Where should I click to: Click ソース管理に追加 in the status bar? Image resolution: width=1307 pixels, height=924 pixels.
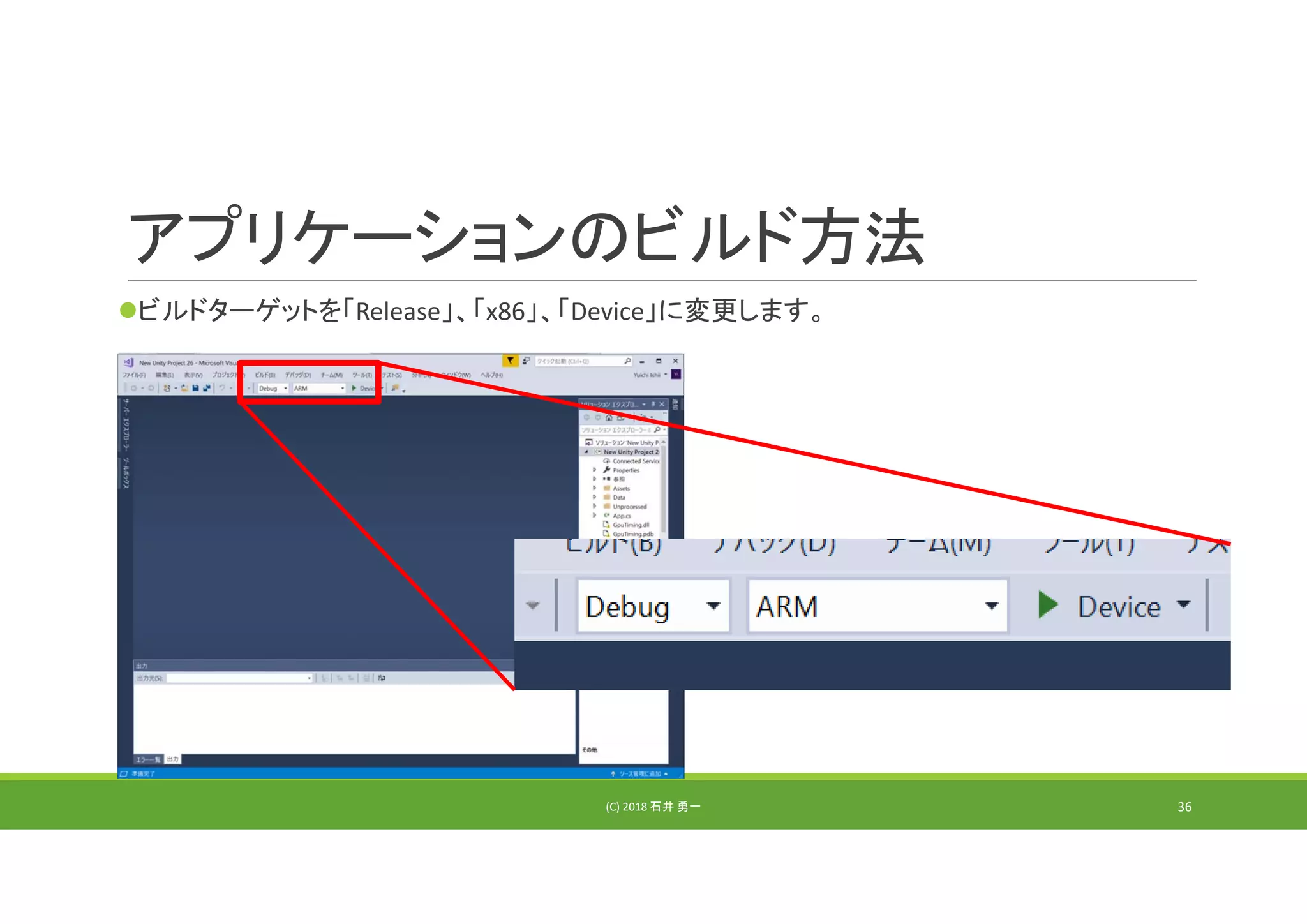(x=639, y=773)
